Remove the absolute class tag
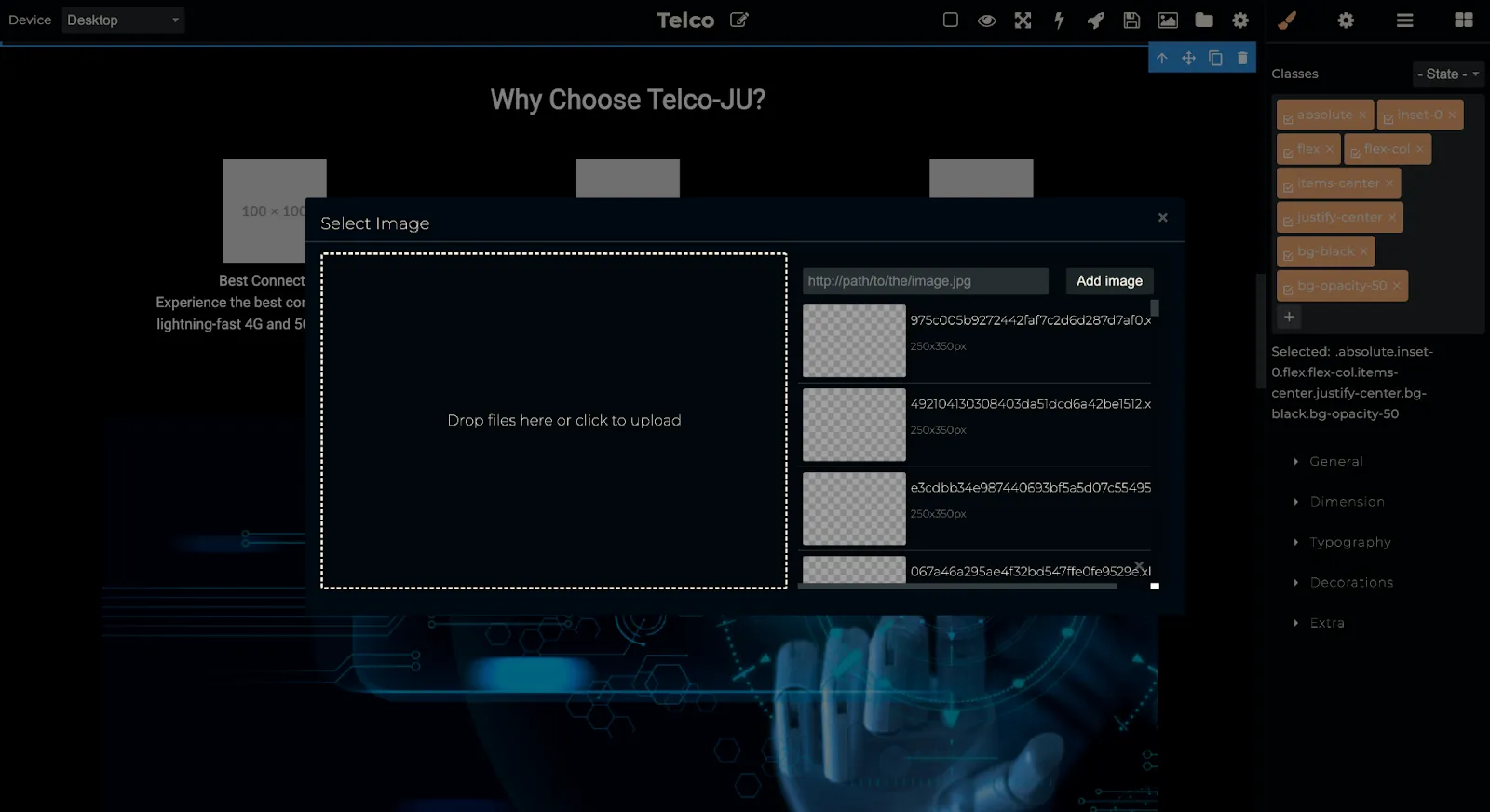This screenshot has width=1490, height=812. (x=1362, y=115)
